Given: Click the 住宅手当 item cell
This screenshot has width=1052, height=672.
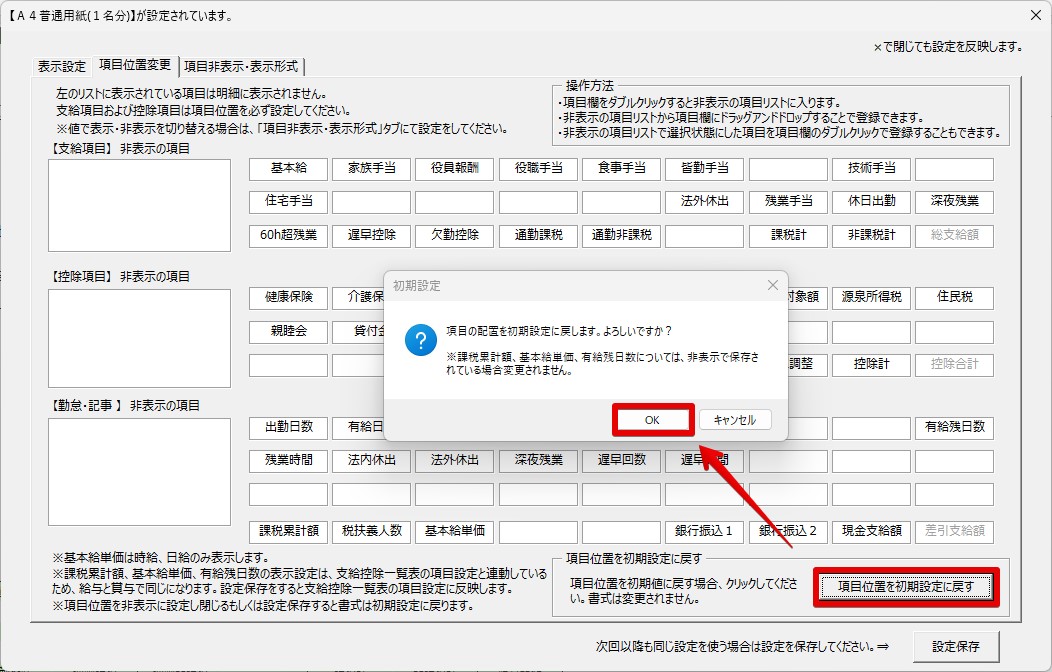Looking at the screenshot, I should [288, 201].
